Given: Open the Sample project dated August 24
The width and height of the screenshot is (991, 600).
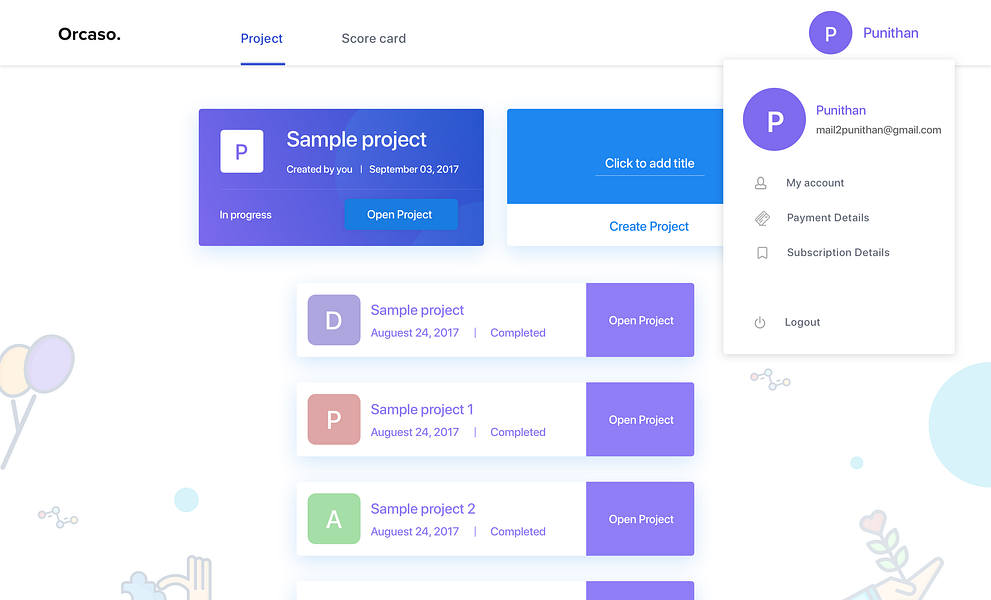Looking at the screenshot, I should [x=640, y=320].
